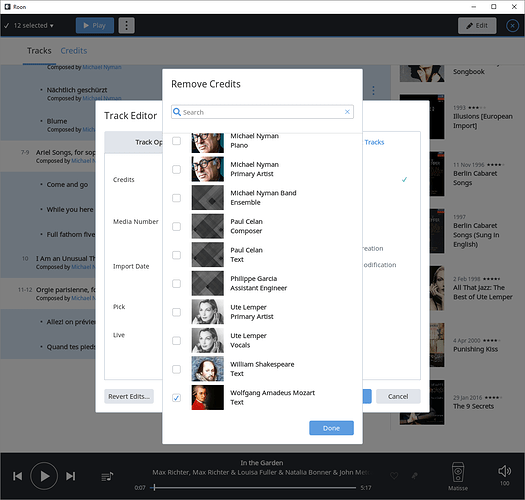The width and height of the screenshot is (525, 500).
Task: Open the Illusions [European Import] album
Action: tap(483, 121)
